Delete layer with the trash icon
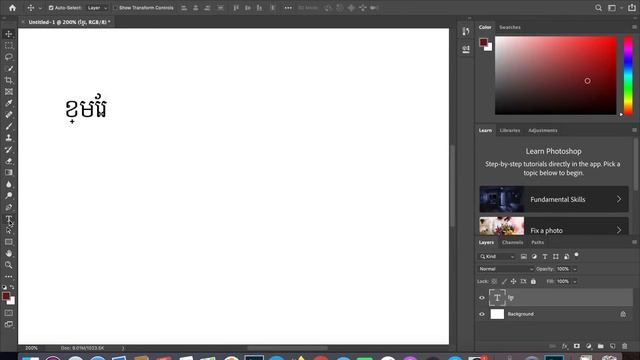640x360 pixels. click(624, 346)
